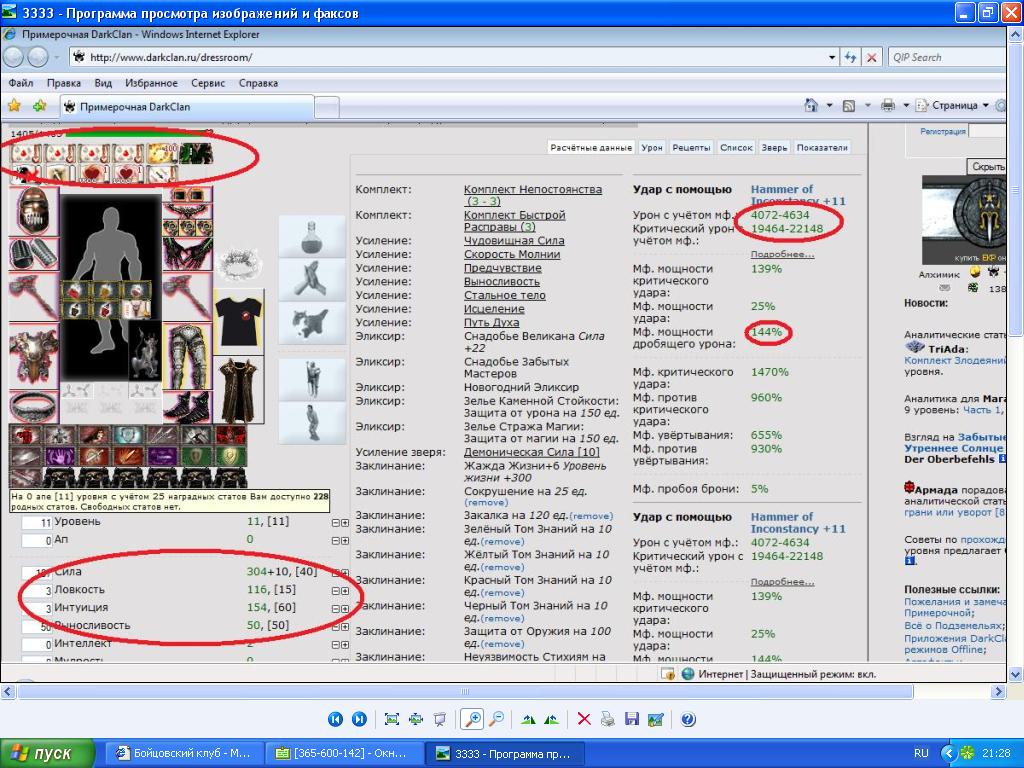
Task: Open the Правка menu
Action: point(63,83)
